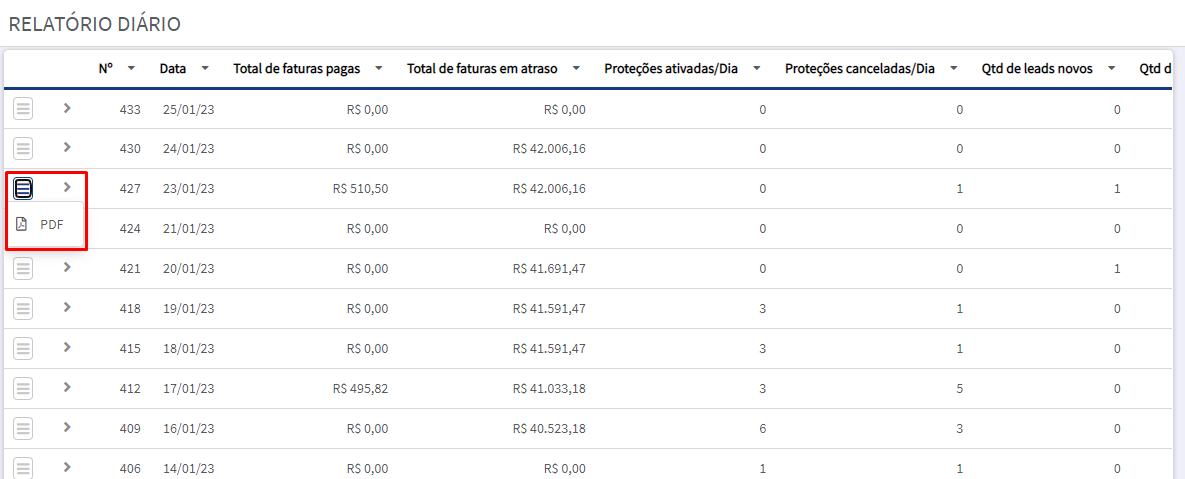This screenshot has height=479, width=1185.
Task: Open Nº column dropdown arrow
Action: tap(131, 69)
